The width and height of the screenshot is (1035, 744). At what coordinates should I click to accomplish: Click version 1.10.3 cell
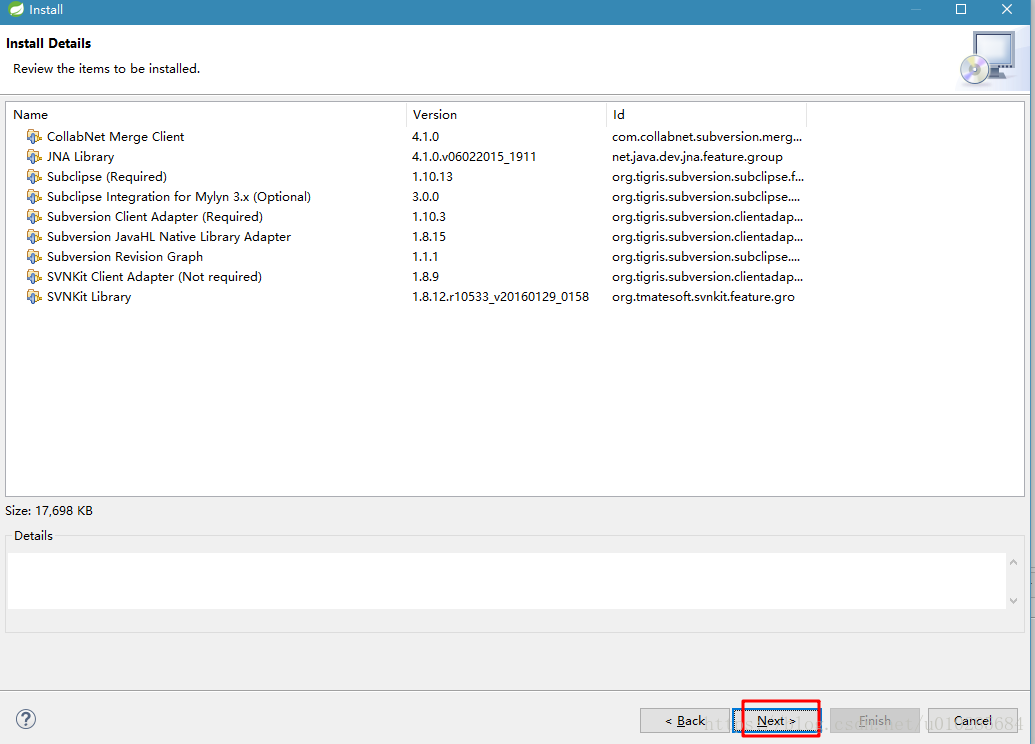pyautogui.click(x=429, y=217)
